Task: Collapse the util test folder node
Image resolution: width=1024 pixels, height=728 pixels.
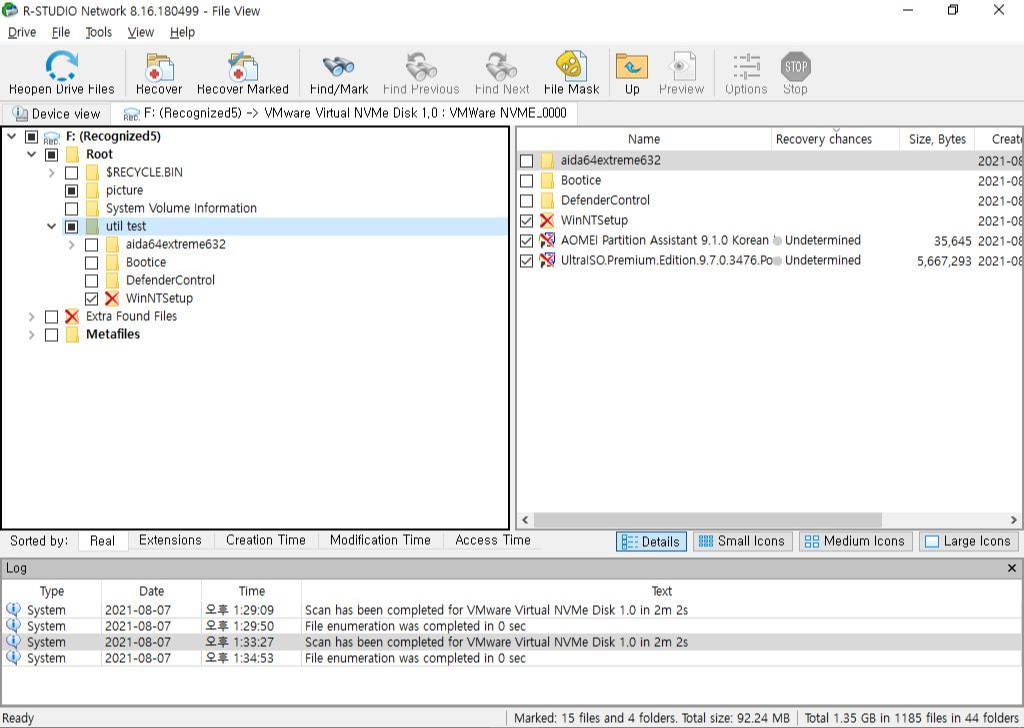Action: pyautogui.click(x=52, y=227)
